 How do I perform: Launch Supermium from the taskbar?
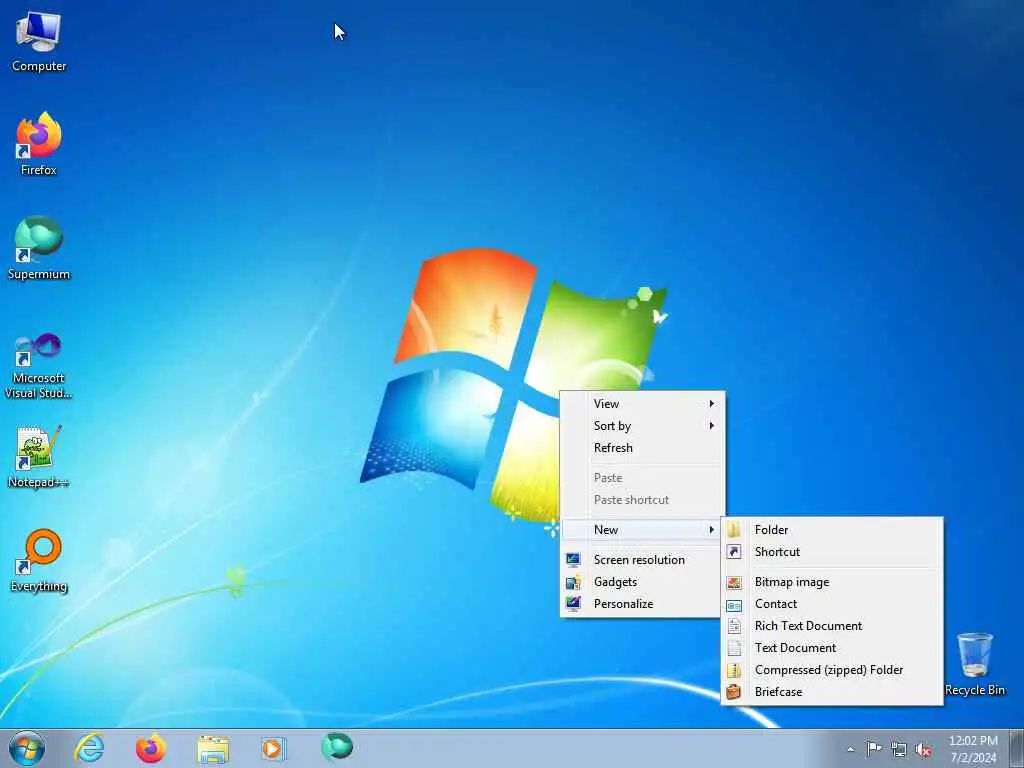coord(337,747)
